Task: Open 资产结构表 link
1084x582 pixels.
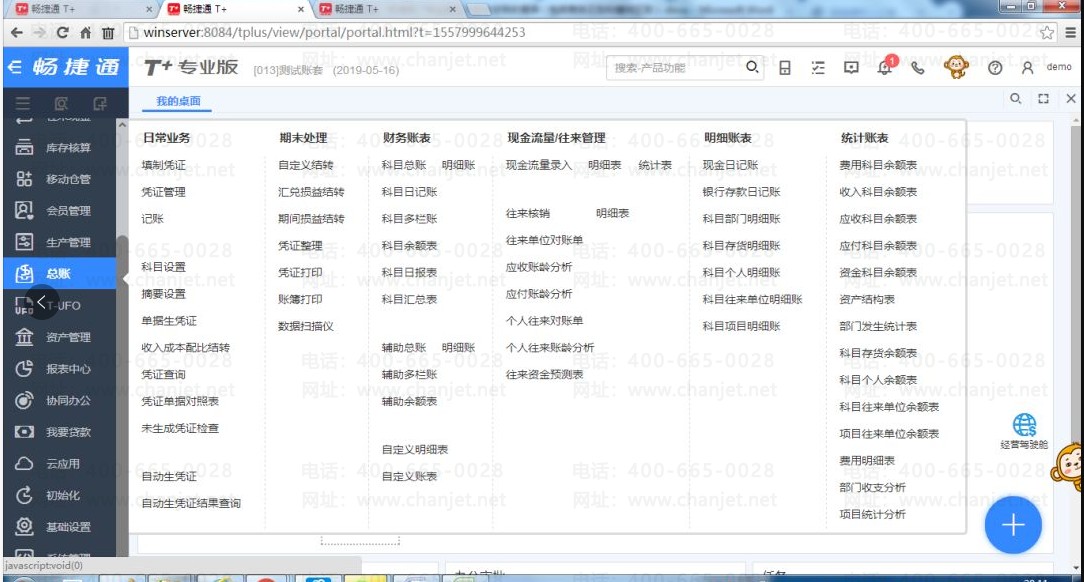Action: 867,300
